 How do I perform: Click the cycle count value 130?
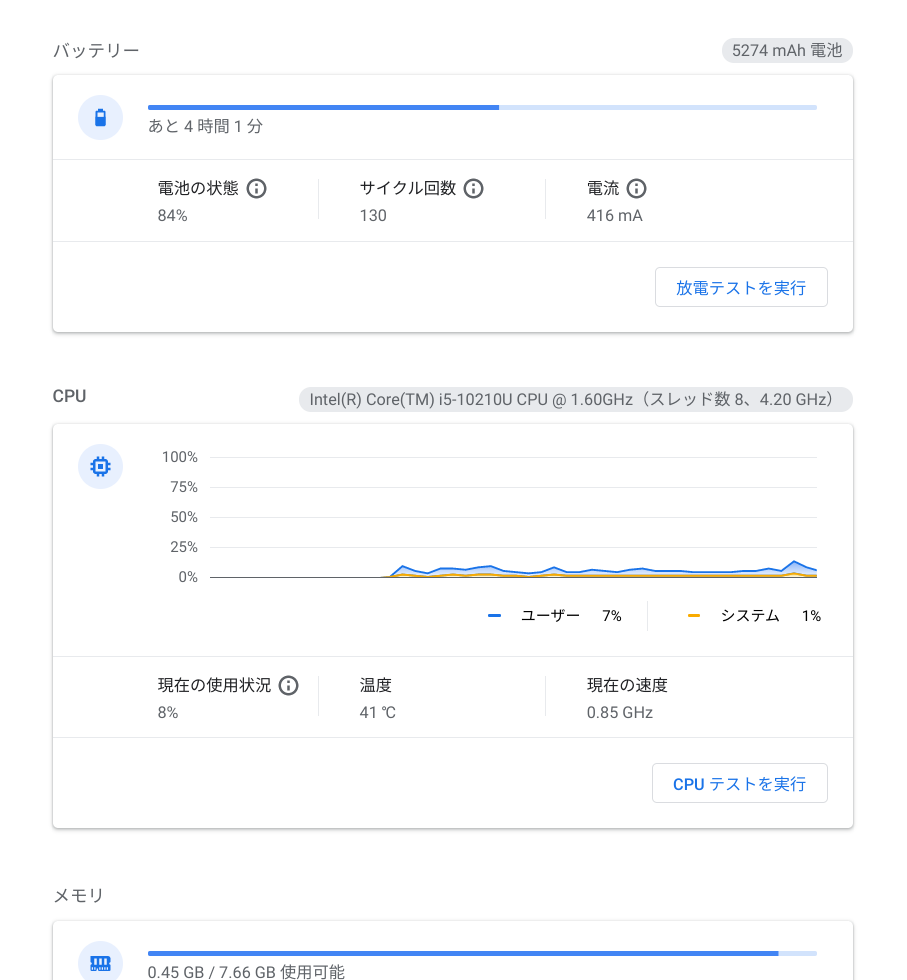pos(373,216)
